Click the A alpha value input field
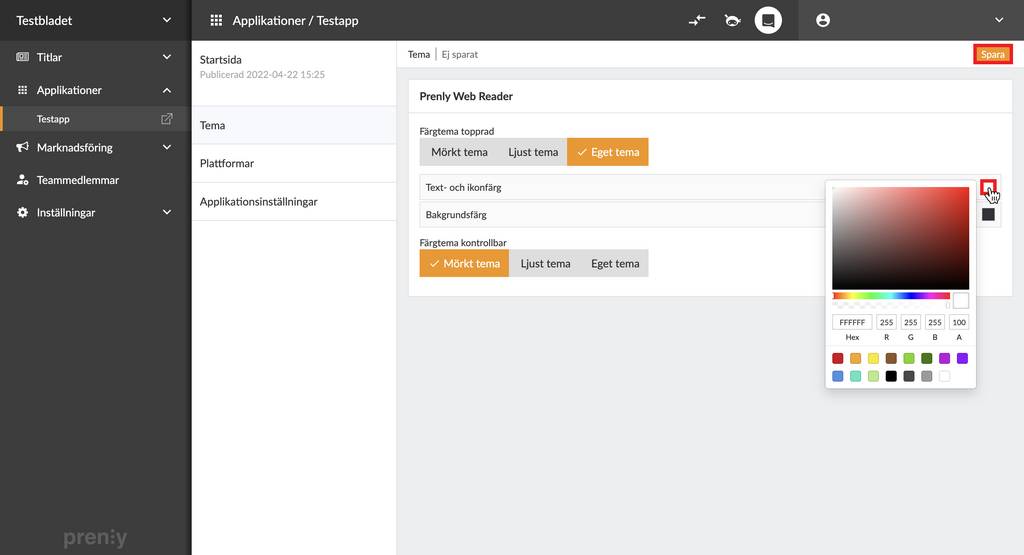The image size is (1024, 555). pyautogui.click(x=959, y=322)
